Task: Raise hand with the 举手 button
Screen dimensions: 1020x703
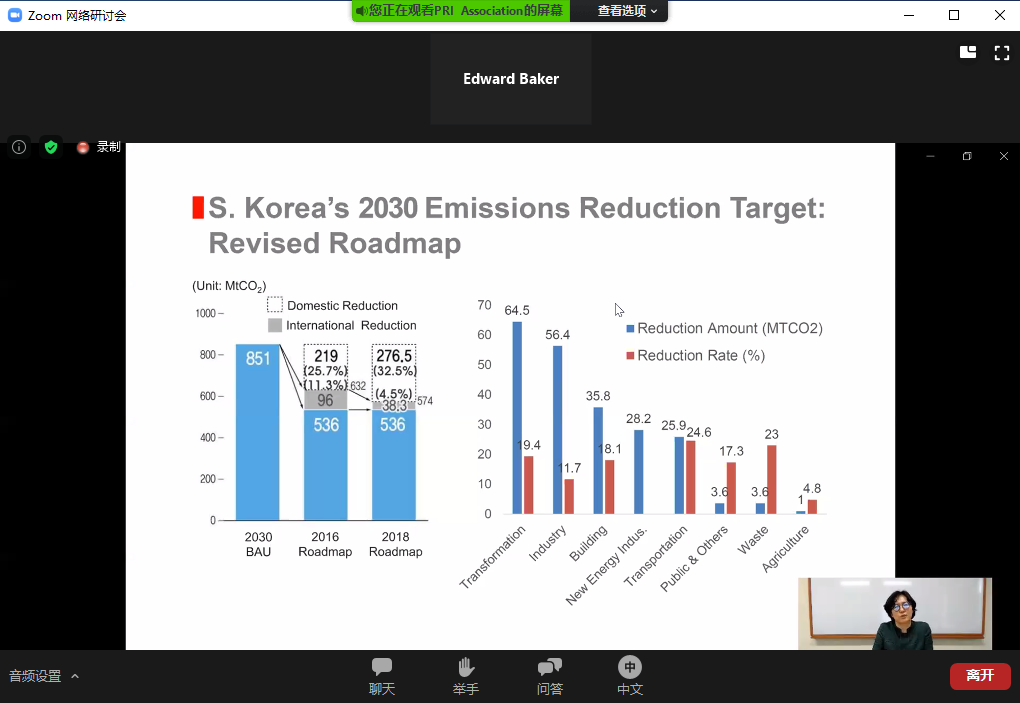Action: [x=465, y=676]
